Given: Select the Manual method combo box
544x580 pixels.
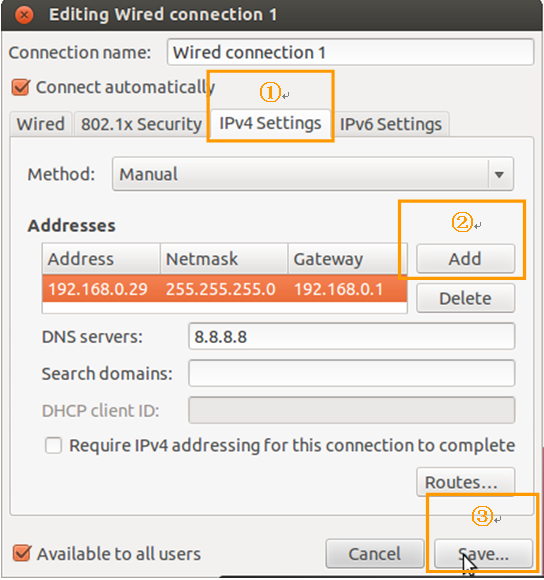Looking at the screenshot, I should point(313,174).
